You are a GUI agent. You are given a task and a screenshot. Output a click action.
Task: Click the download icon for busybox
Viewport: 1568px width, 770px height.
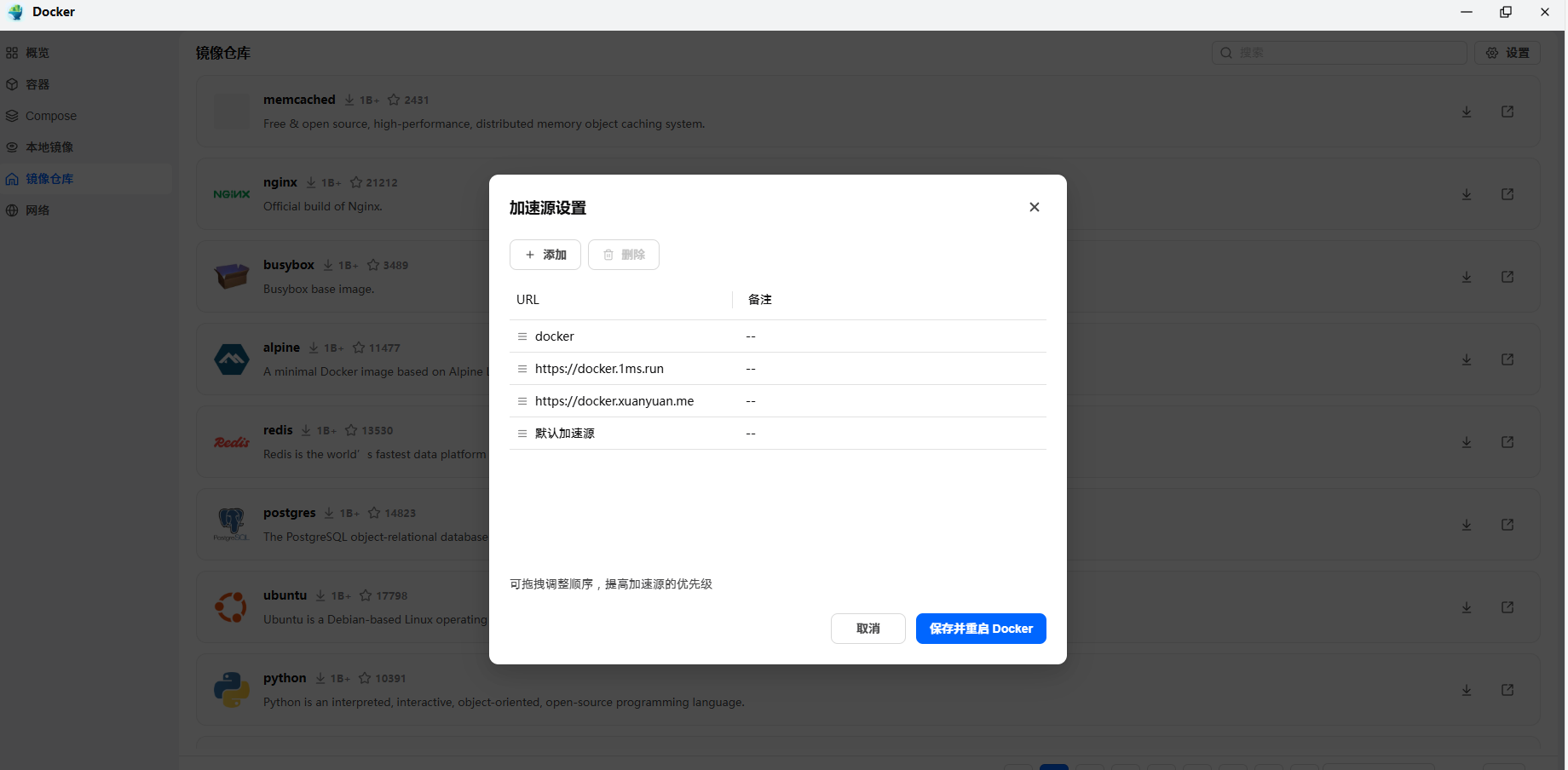(x=1467, y=277)
